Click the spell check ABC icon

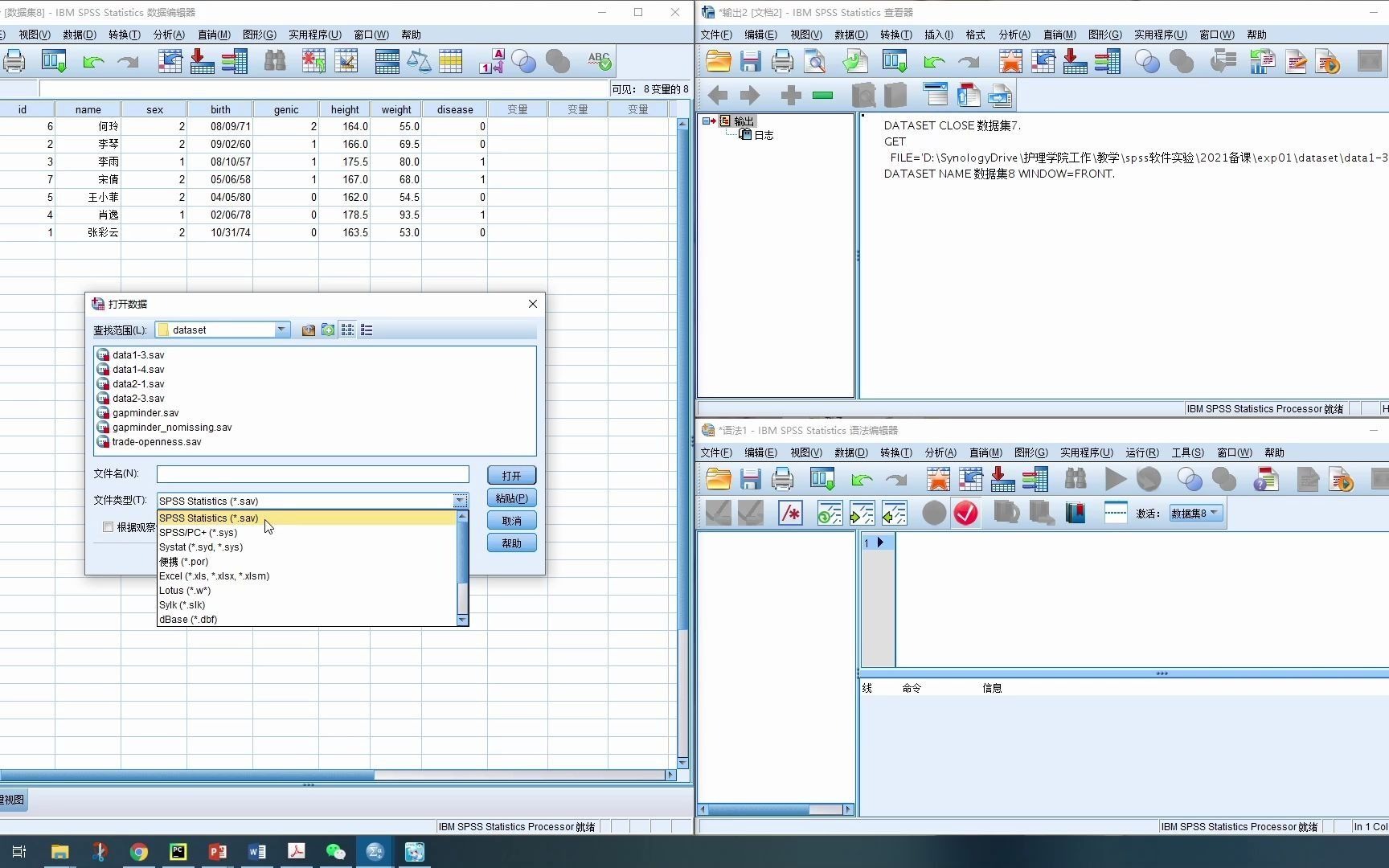[x=599, y=62]
